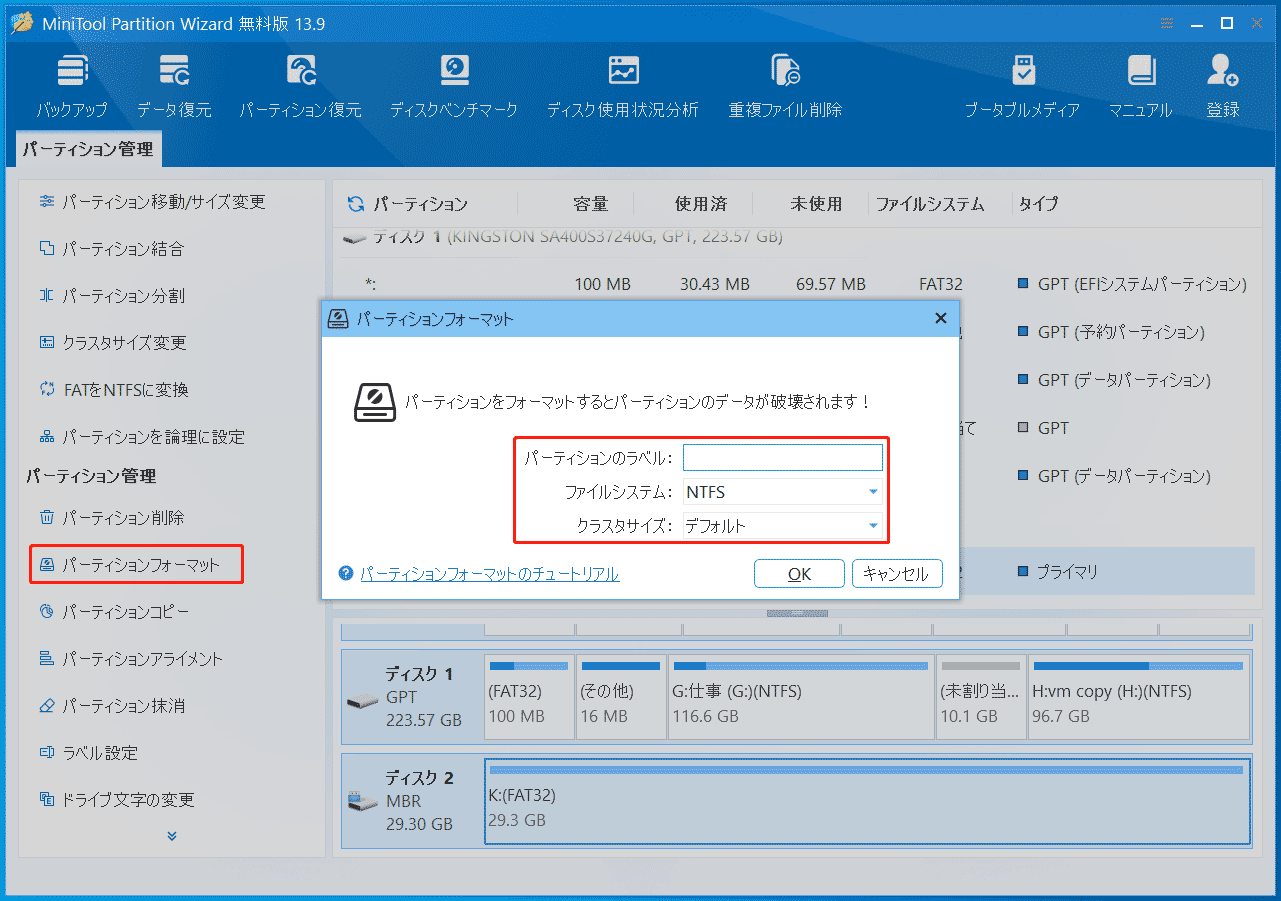Select the K:(FAT32) 29.3 GB block
The height and width of the screenshot is (901, 1281).
coord(867,800)
